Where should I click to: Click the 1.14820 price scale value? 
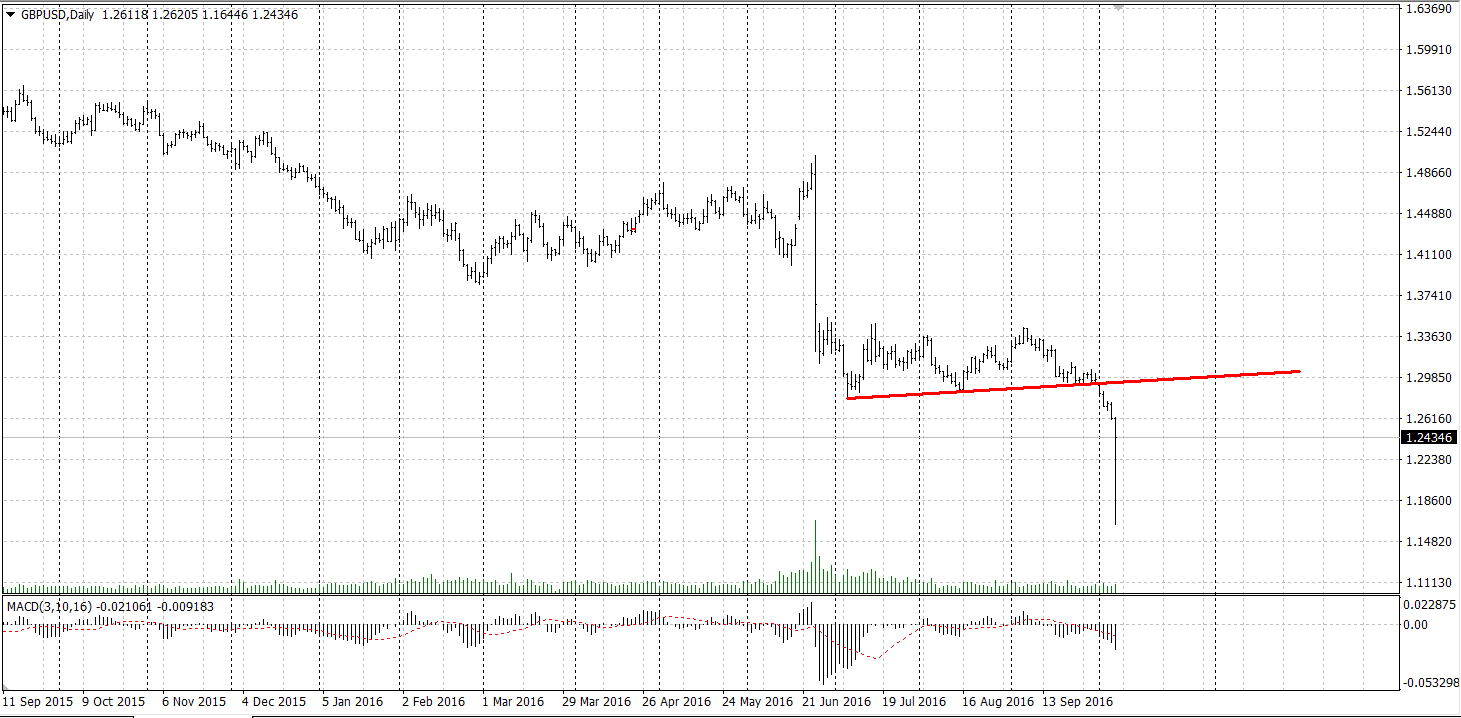point(1428,541)
